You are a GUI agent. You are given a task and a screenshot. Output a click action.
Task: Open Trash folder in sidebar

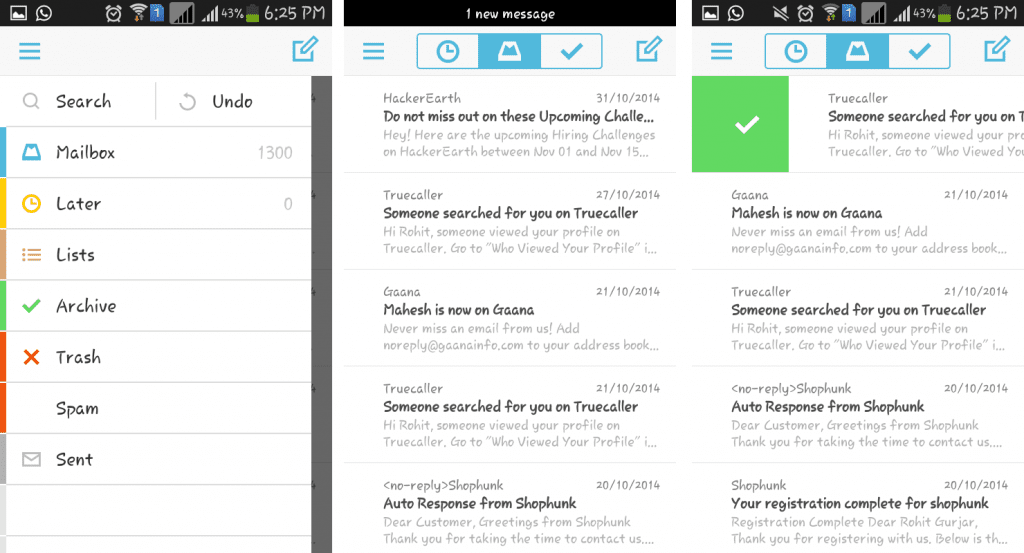pyautogui.click(x=155, y=357)
